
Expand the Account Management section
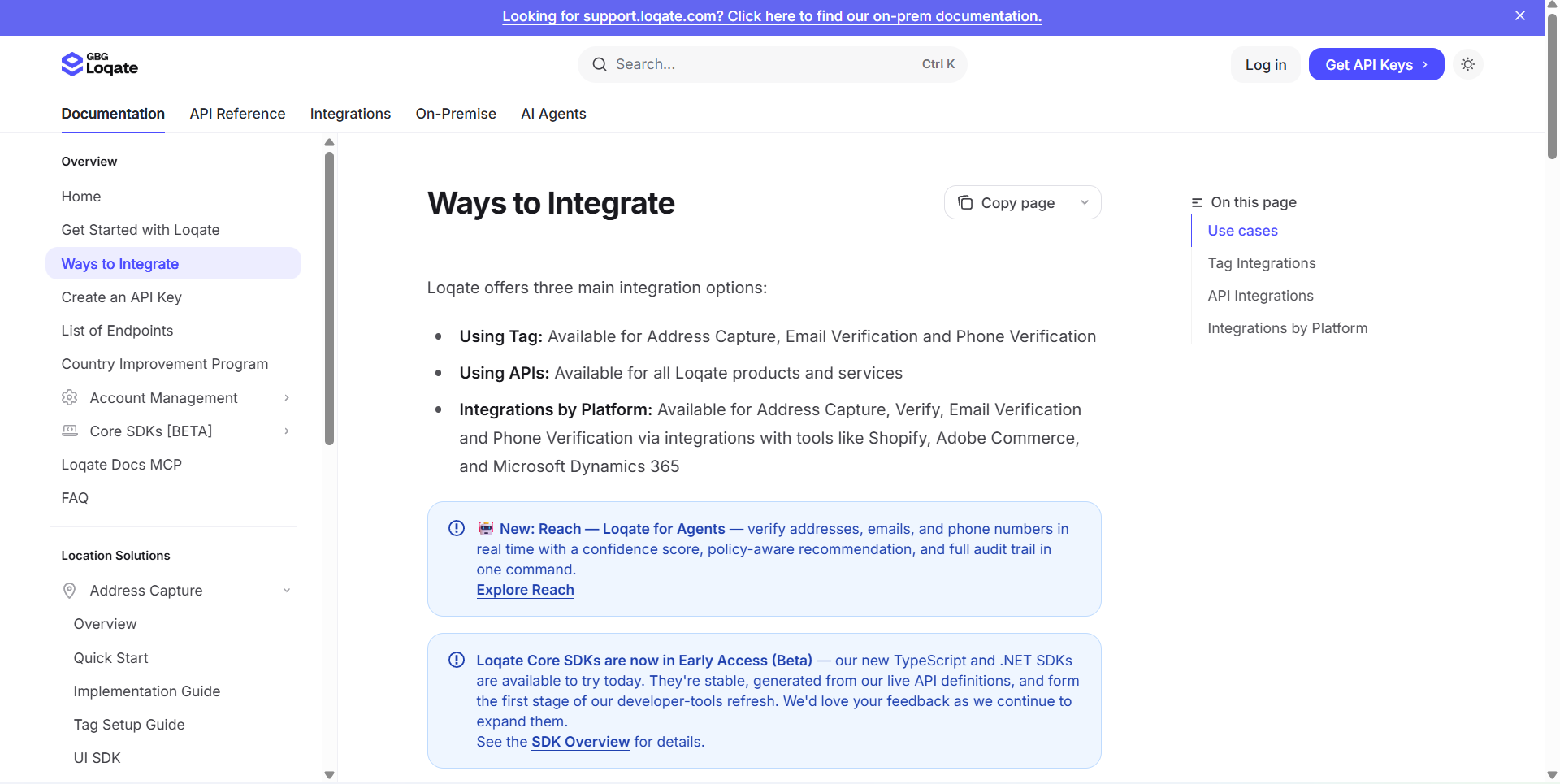click(x=287, y=397)
